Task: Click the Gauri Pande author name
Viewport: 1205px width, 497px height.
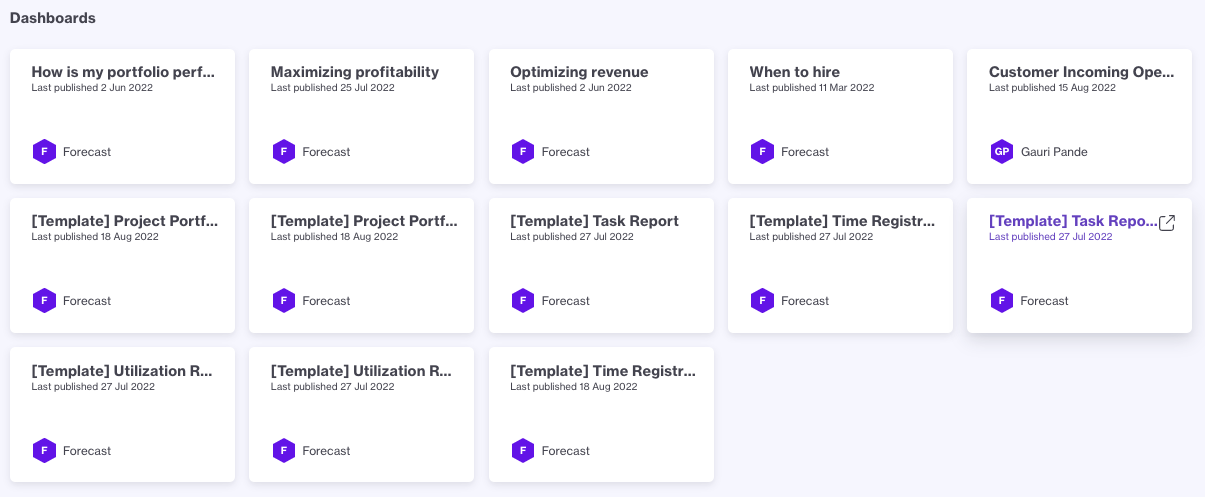Action: coord(1054,152)
